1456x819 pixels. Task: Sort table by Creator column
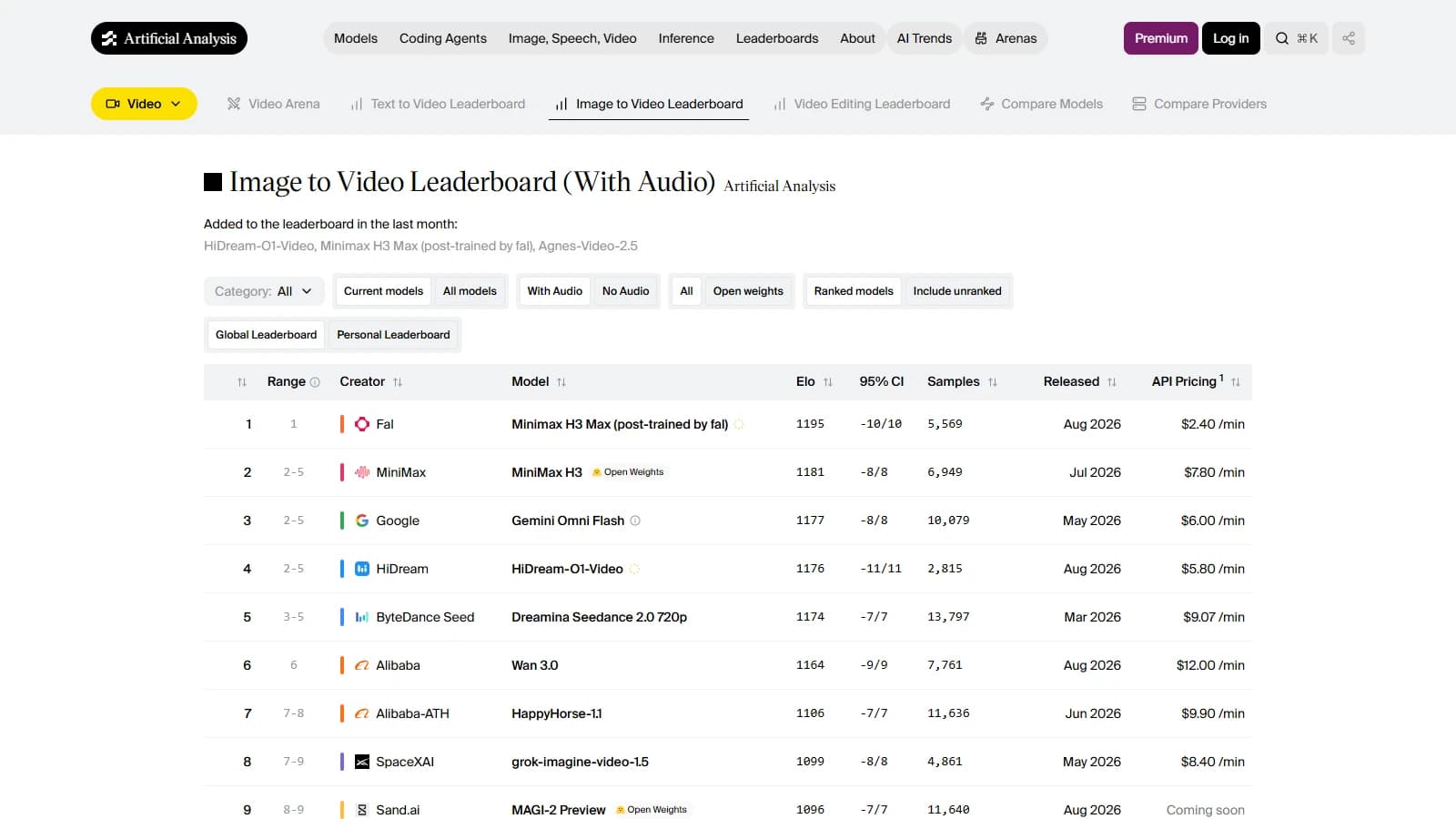click(x=398, y=382)
